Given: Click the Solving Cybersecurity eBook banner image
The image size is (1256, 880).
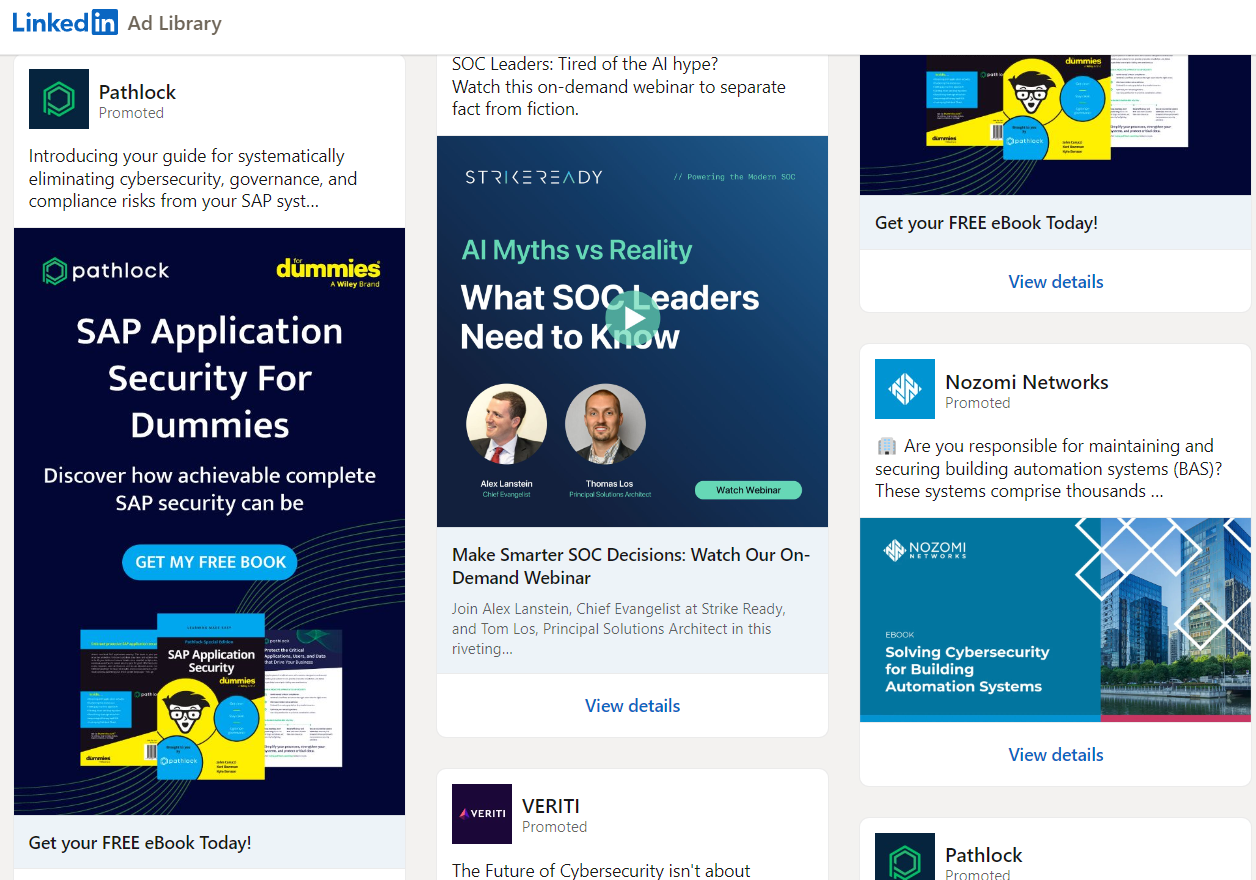Looking at the screenshot, I should 1055,618.
